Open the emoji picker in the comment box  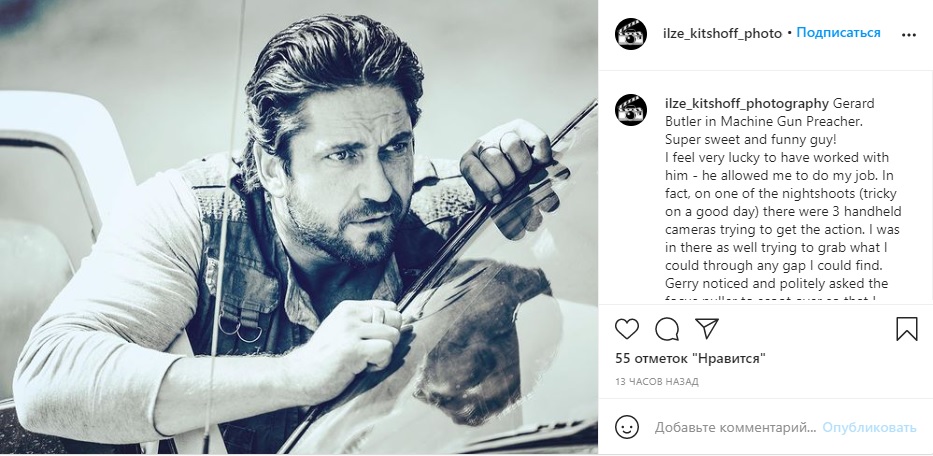pyautogui.click(x=627, y=428)
